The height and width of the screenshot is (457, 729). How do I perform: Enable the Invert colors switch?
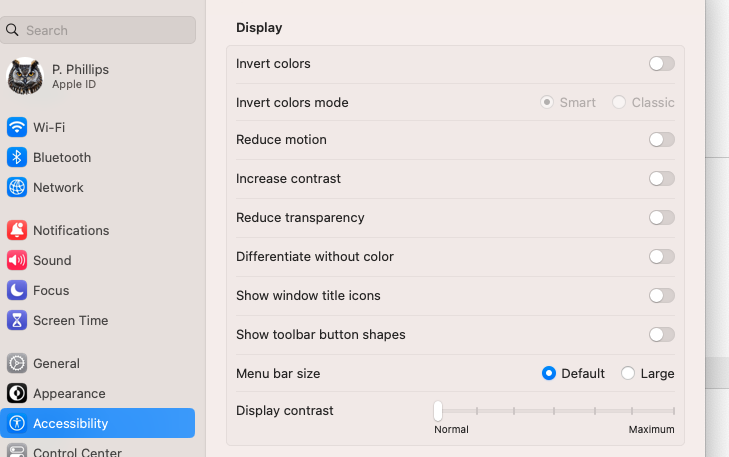[x=661, y=63]
